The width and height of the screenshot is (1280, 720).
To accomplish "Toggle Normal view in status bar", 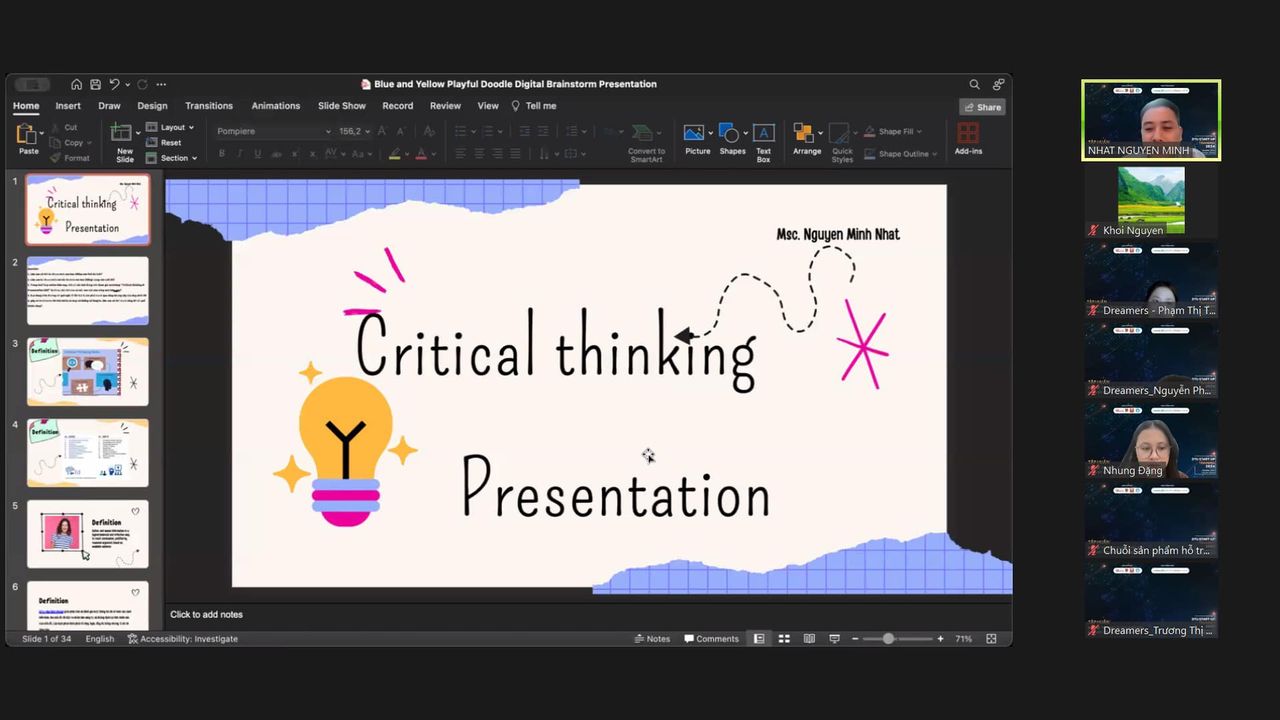I will [759, 639].
